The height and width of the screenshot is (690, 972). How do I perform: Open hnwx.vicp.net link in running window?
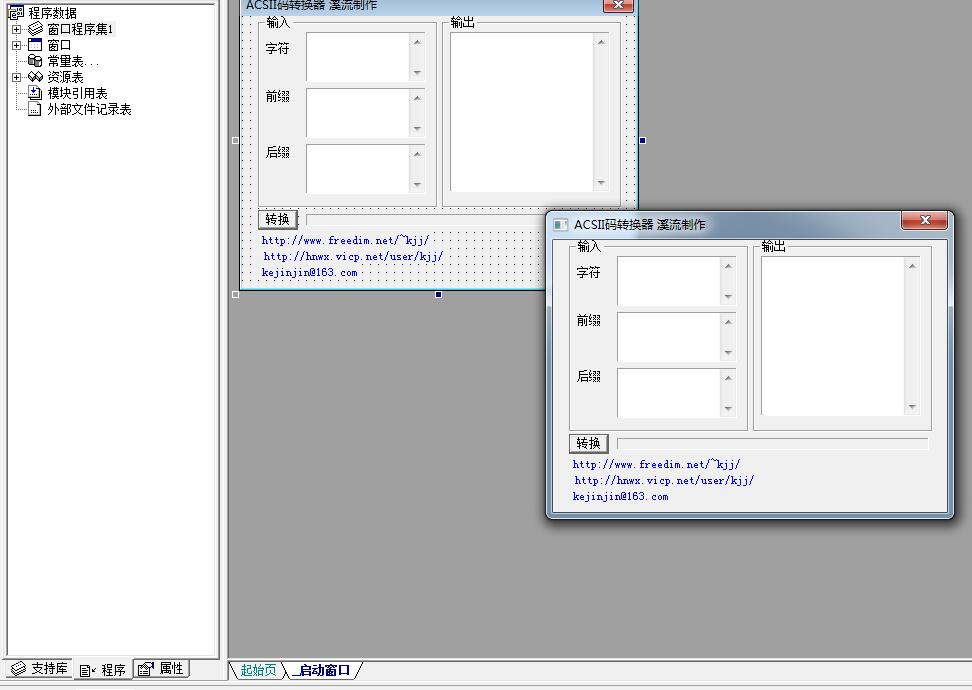[663, 480]
